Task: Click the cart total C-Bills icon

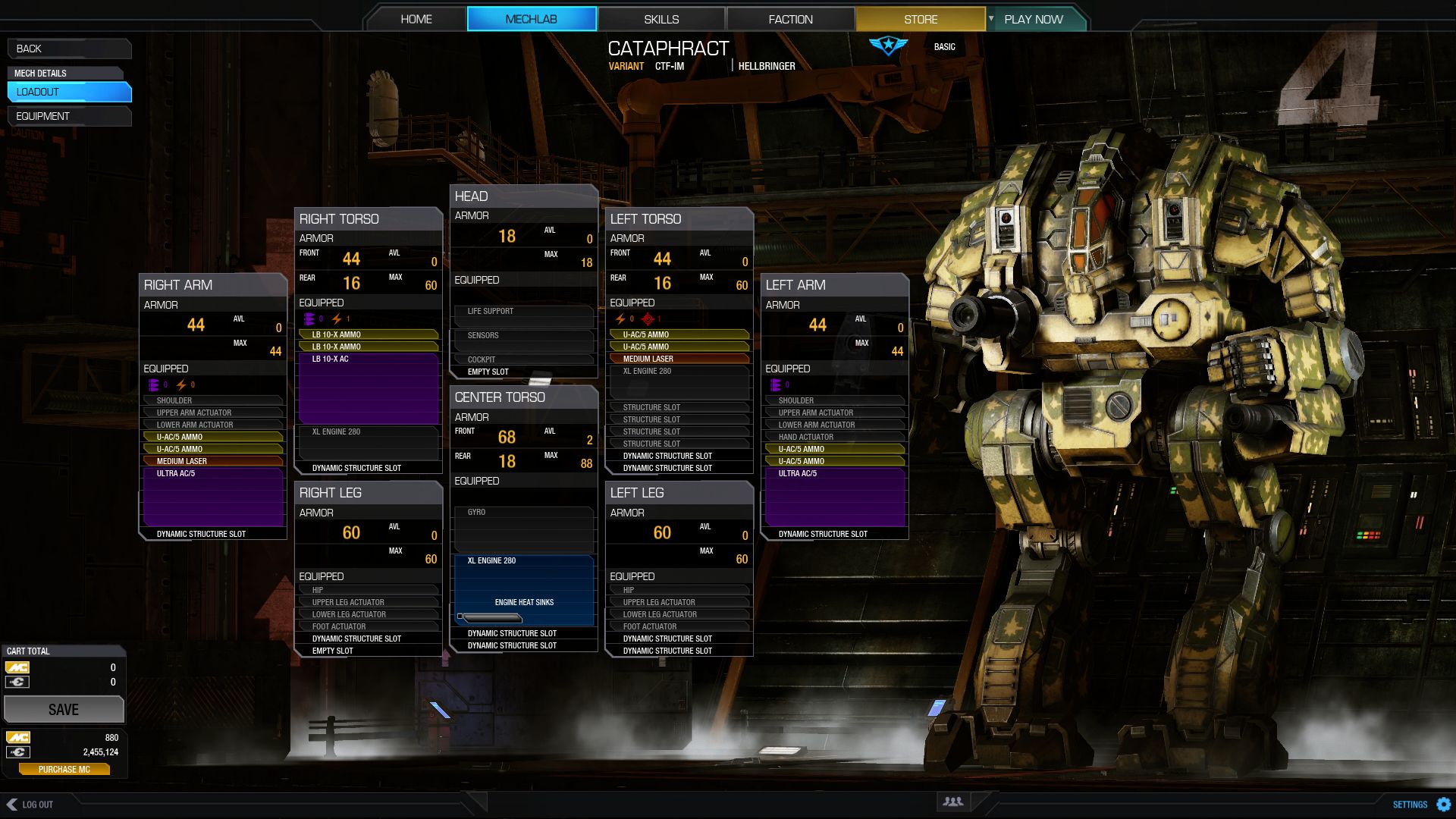Action: pyautogui.click(x=17, y=682)
